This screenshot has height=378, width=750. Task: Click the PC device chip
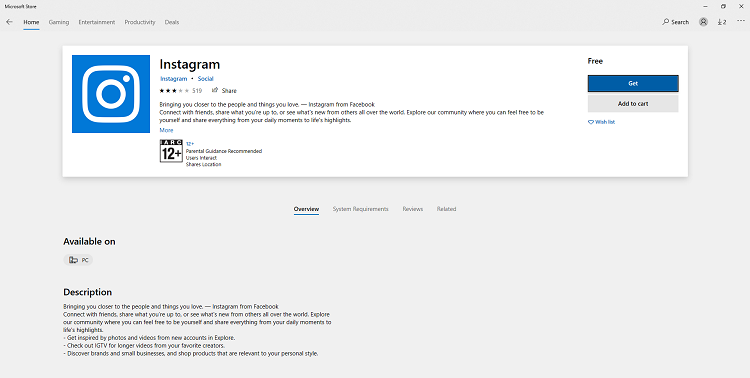pyautogui.click(x=78, y=260)
